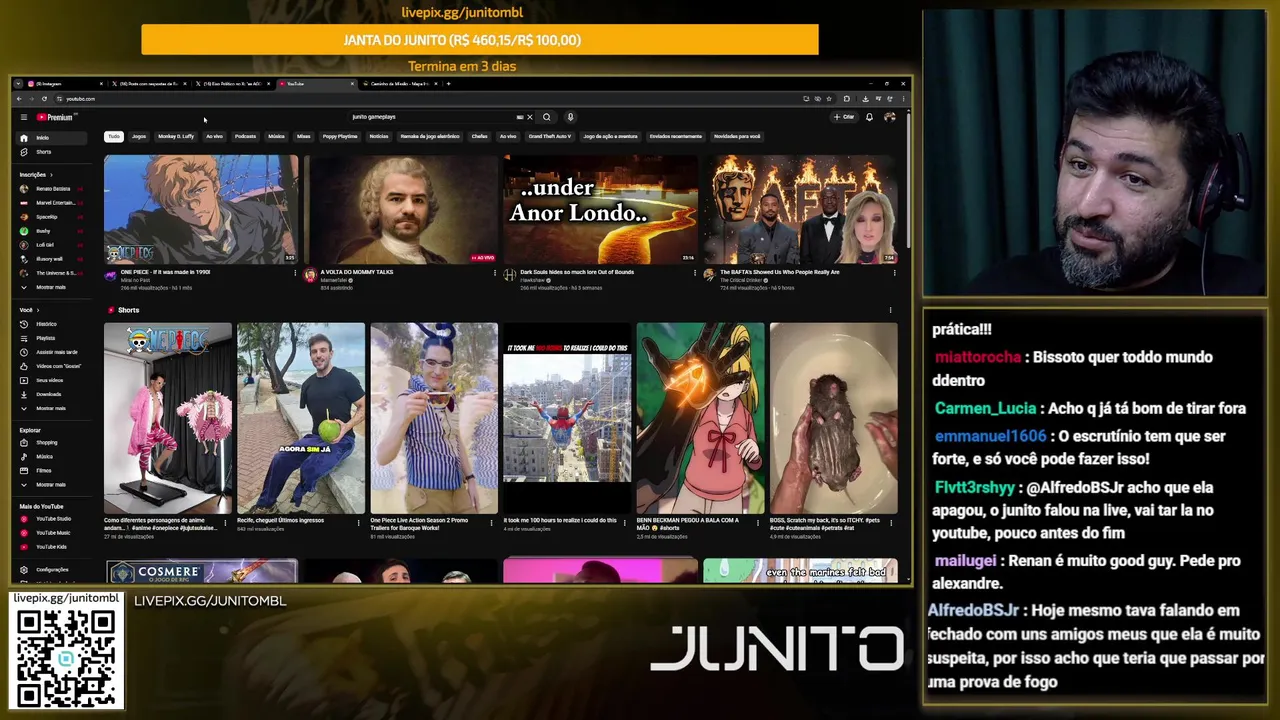Click the Criar button

[x=844, y=117]
